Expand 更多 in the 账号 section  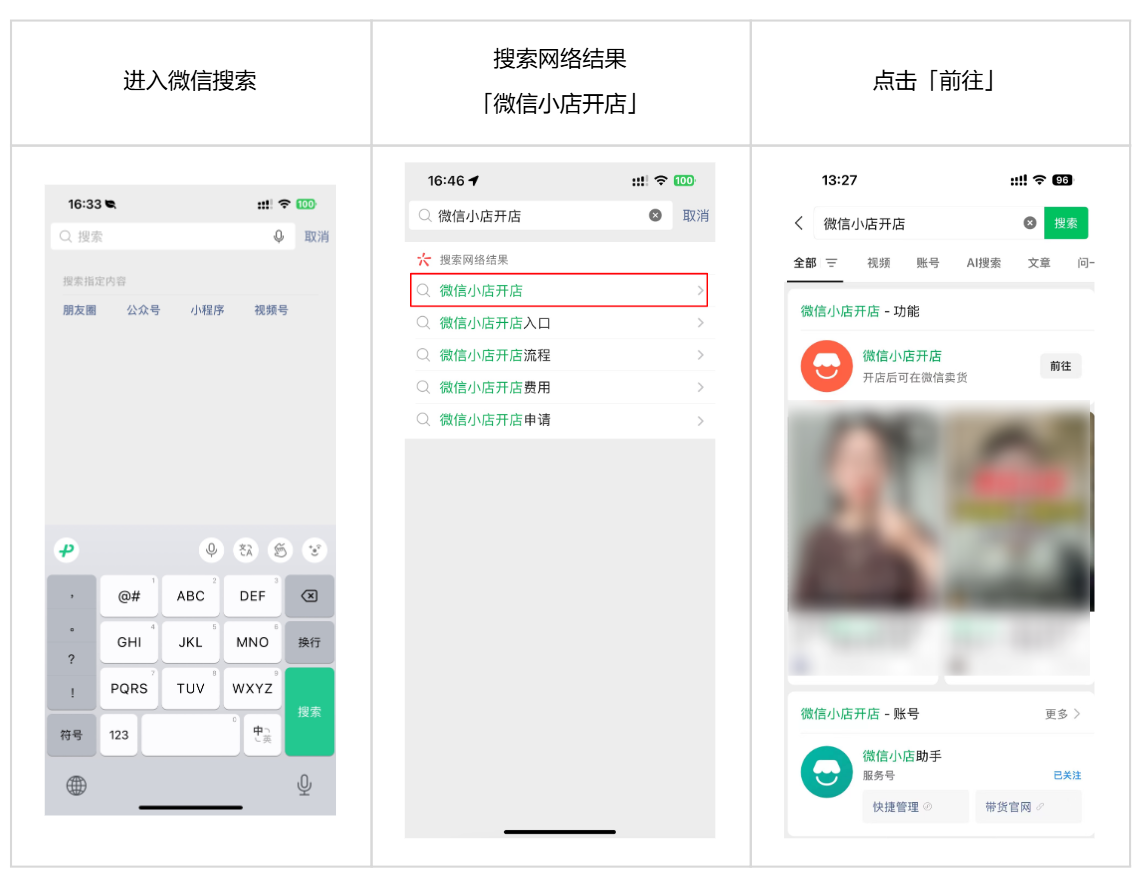tap(1062, 714)
